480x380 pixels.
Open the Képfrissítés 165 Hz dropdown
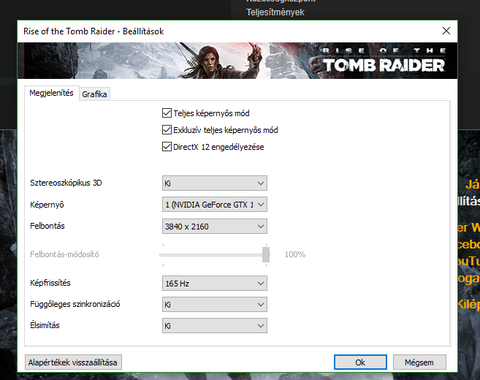[214, 283]
